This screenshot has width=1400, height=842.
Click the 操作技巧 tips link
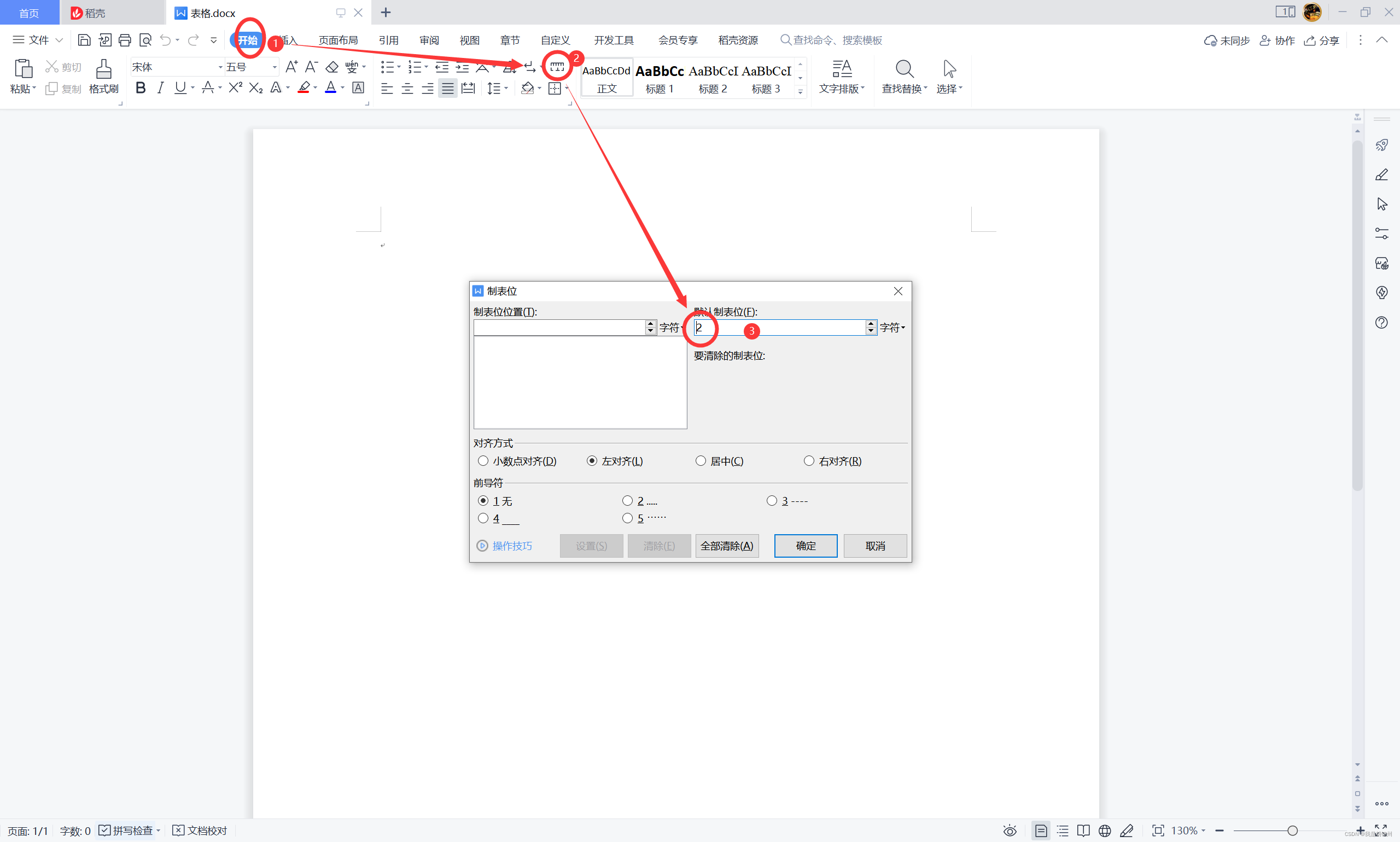pos(511,546)
